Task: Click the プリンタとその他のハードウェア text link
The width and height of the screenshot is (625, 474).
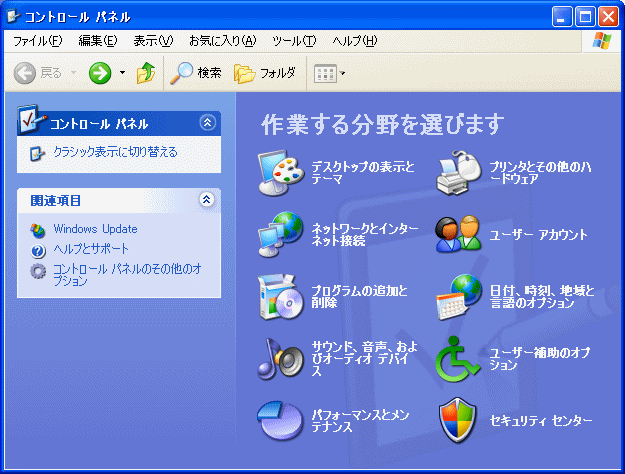Action: pyautogui.click(x=540, y=173)
